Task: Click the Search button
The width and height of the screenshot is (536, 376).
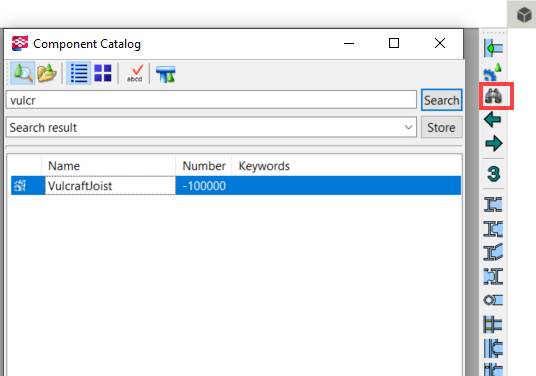Action: pos(442,100)
